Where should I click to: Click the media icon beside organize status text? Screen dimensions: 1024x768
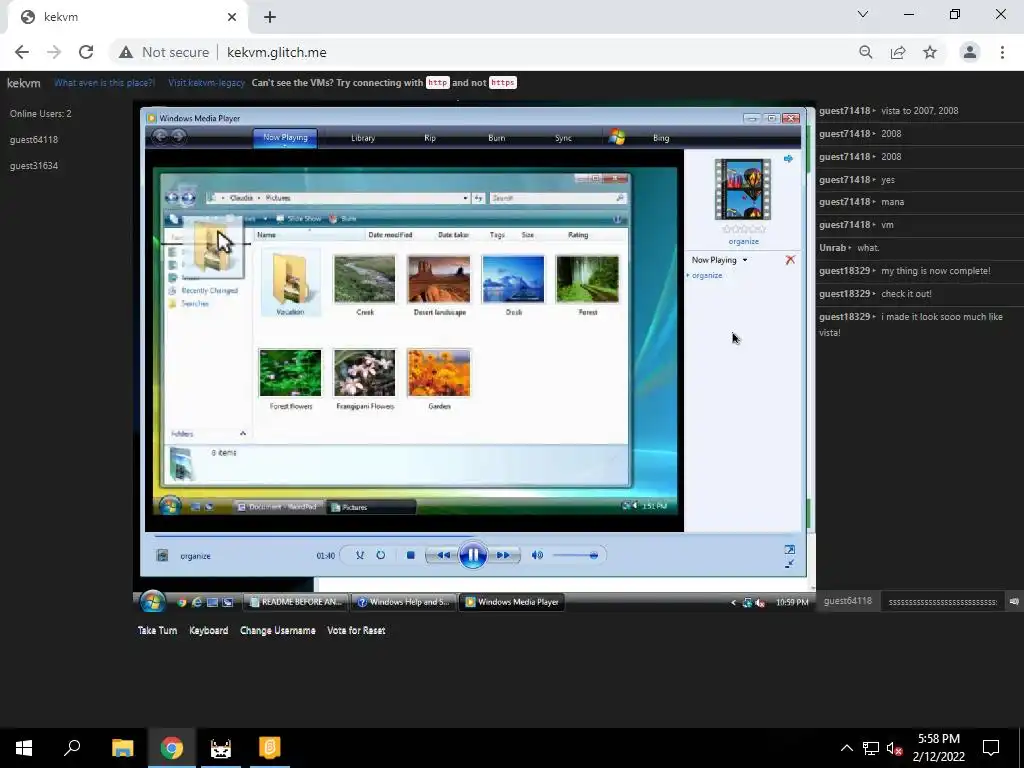click(163, 556)
